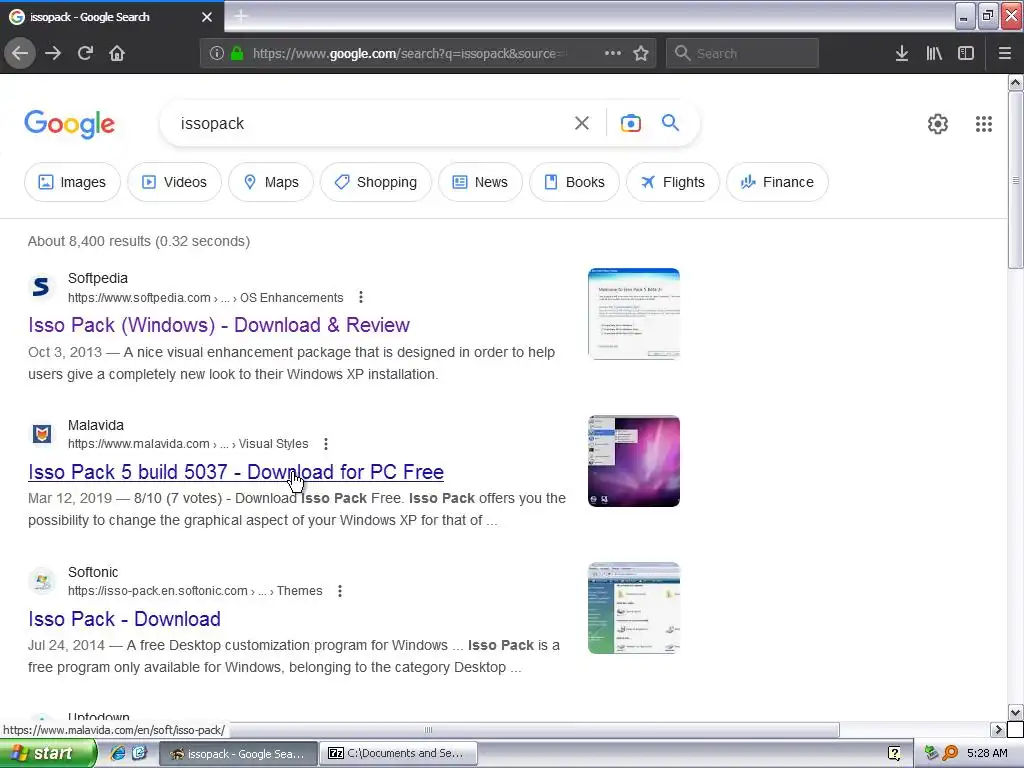The height and width of the screenshot is (768, 1024).
Task: Click the Softpedia site name text
Action: point(98,278)
